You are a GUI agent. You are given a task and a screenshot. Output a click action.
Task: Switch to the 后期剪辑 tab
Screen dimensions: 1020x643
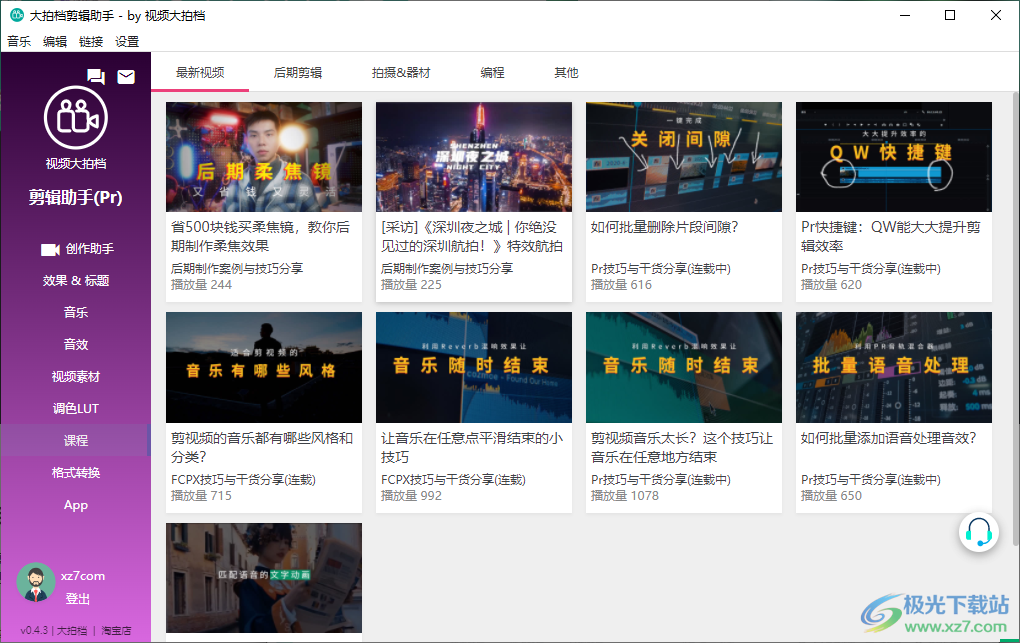[298, 72]
